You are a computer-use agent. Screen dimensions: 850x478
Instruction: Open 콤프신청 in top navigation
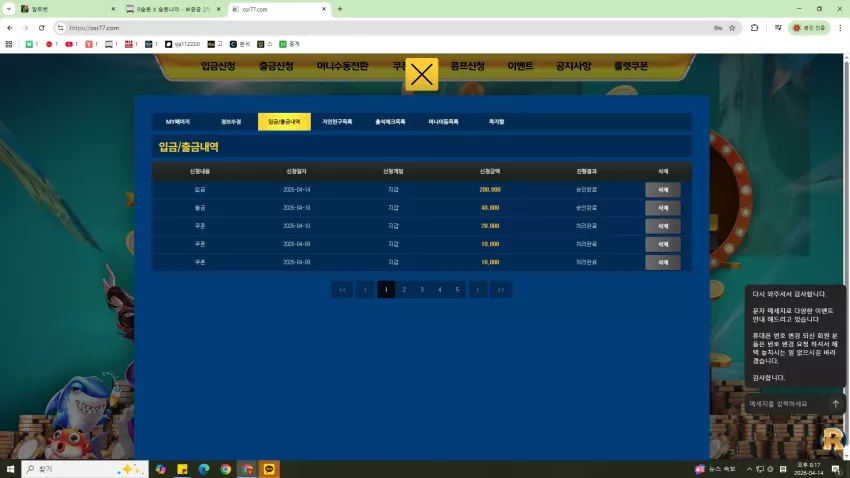click(x=467, y=66)
